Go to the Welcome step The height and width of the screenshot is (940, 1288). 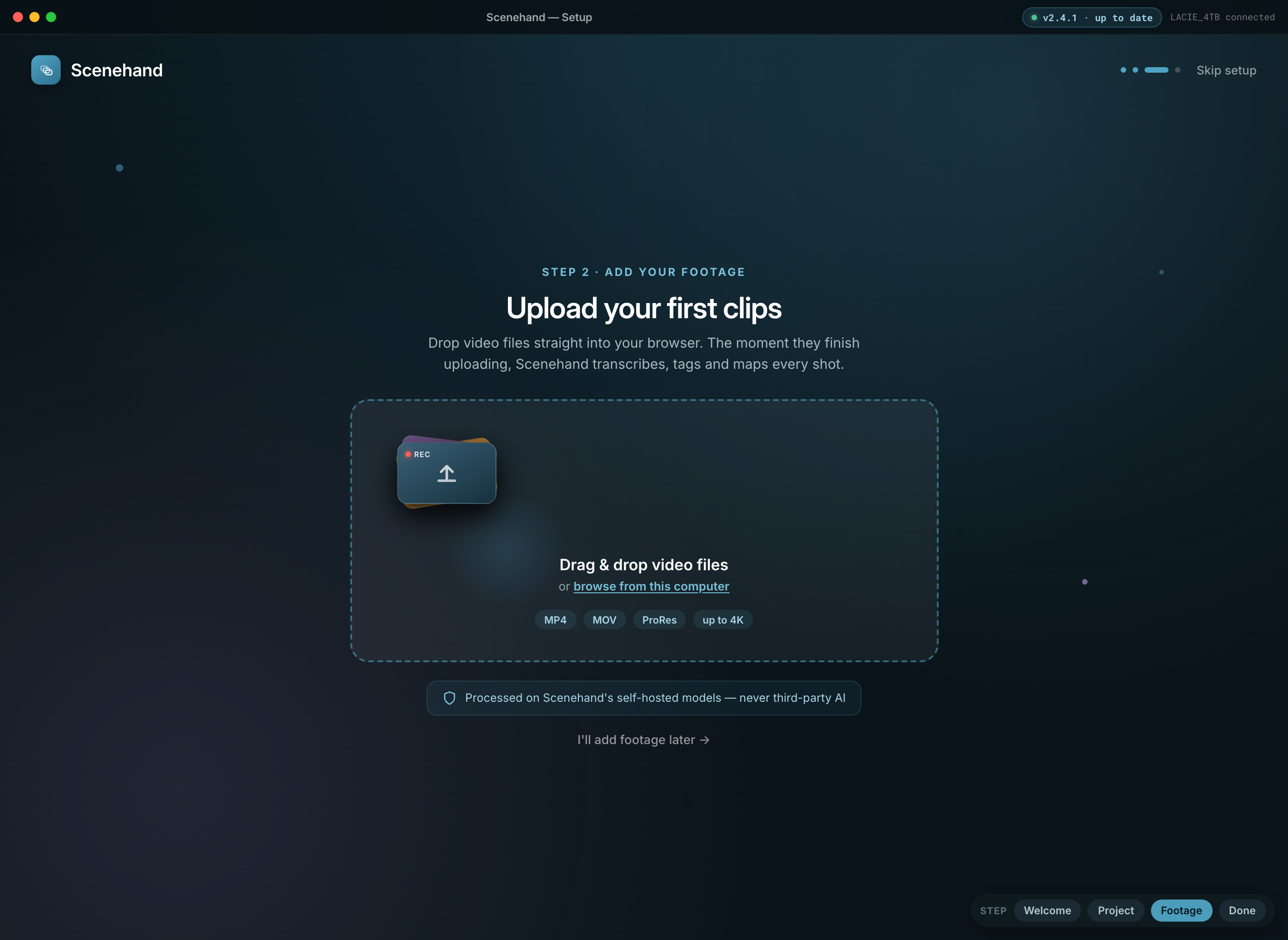pos(1048,911)
